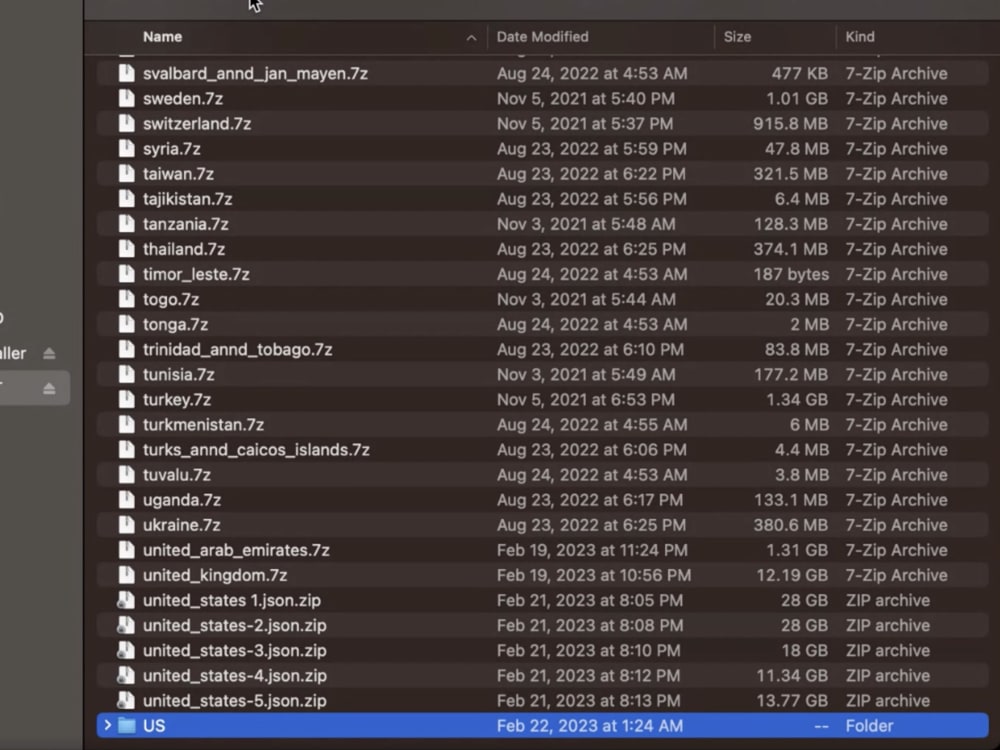Image resolution: width=1000 pixels, height=750 pixels.
Task: Sort by the Name column header
Action: click(x=163, y=37)
